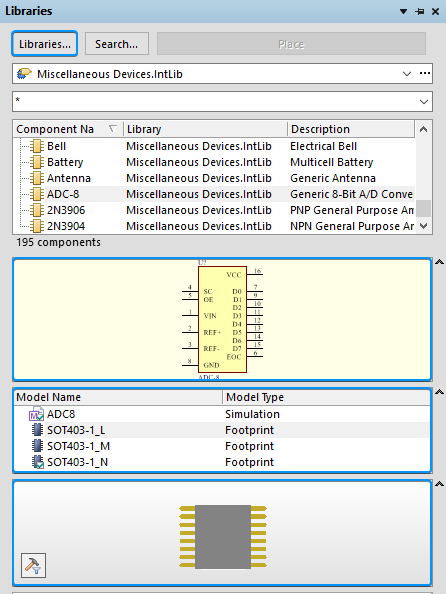Collapse the model list pane
Viewport: 446px width, 594px height.
pos(439,392)
